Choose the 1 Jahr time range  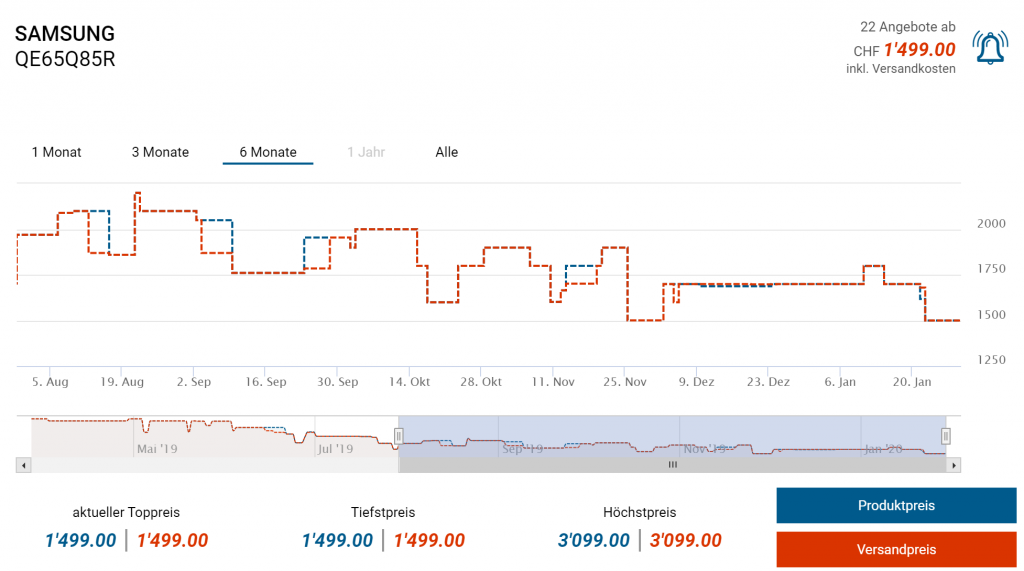366,152
